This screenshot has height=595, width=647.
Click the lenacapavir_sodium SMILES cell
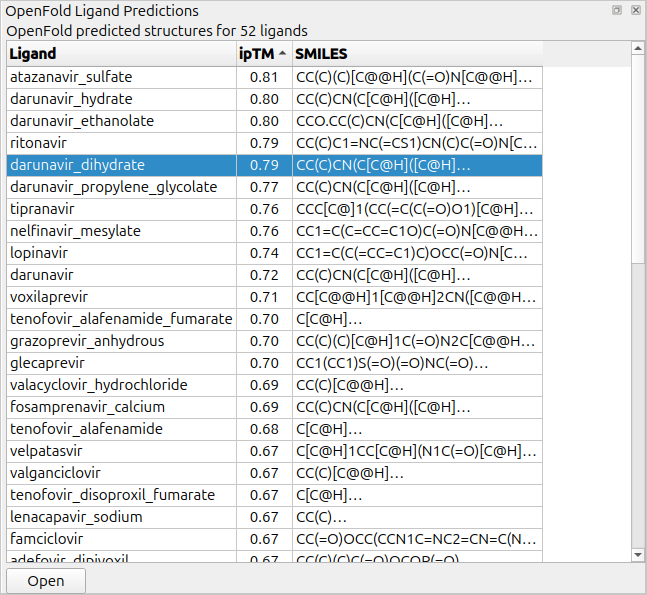point(417,517)
